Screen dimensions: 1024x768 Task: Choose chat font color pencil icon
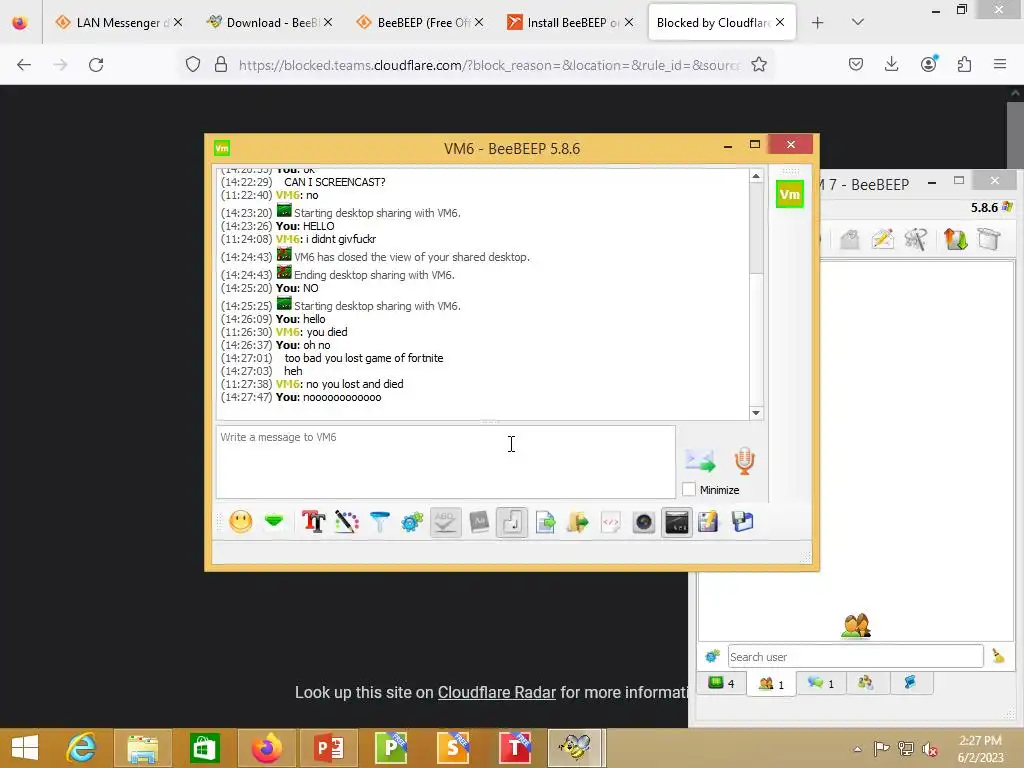point(347,522)
